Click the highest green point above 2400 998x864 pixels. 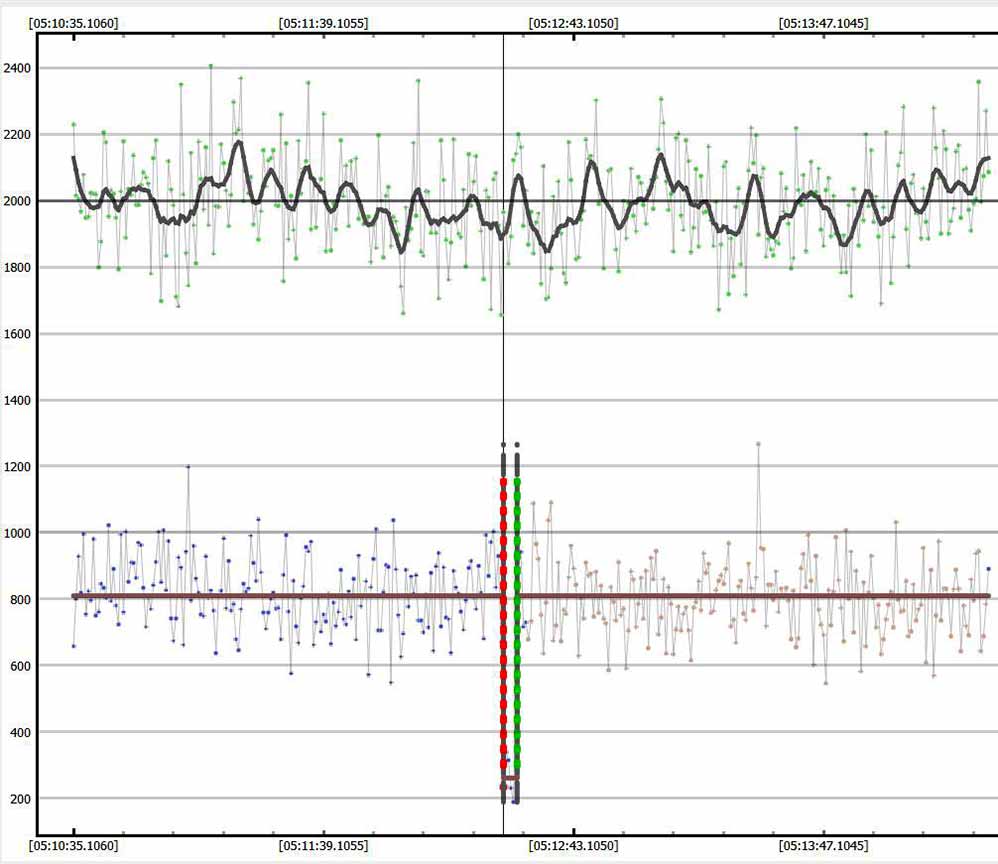[211, 66]
